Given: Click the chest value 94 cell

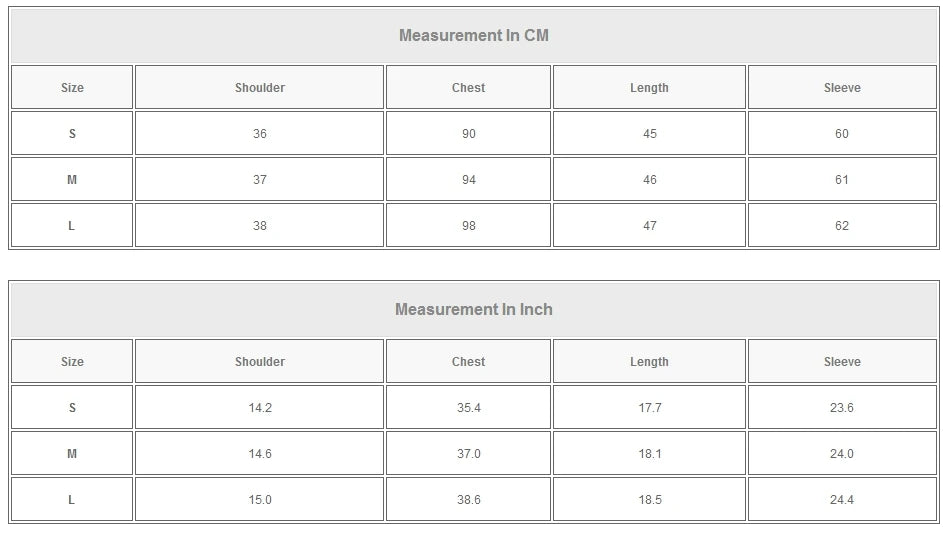Looking at the screenshot, I should pyautogui.click(x=468, y=180).
